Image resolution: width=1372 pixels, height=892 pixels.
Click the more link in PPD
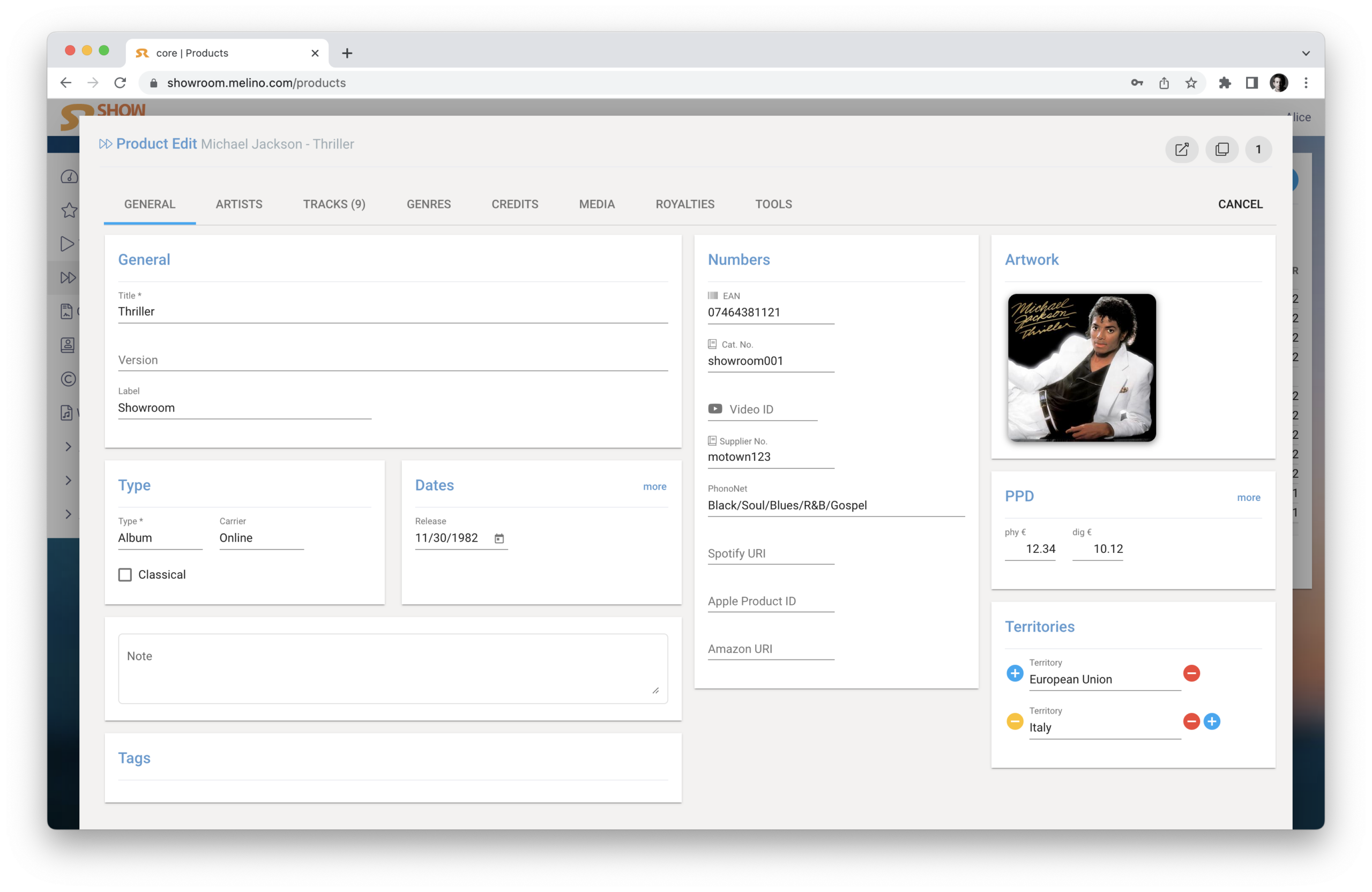1248,498
